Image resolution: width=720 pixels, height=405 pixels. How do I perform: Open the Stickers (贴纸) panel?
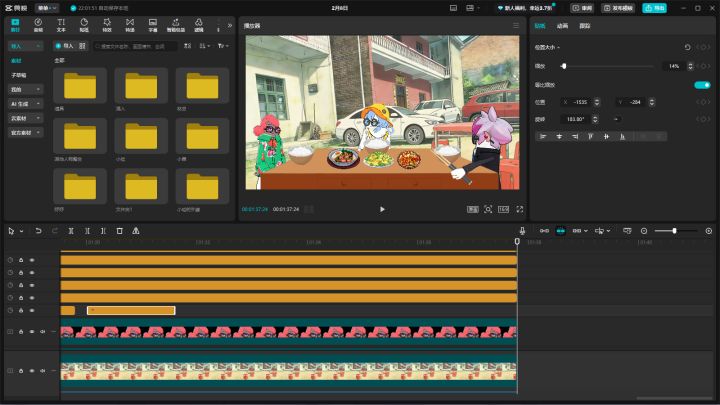(x=85, y=24)
